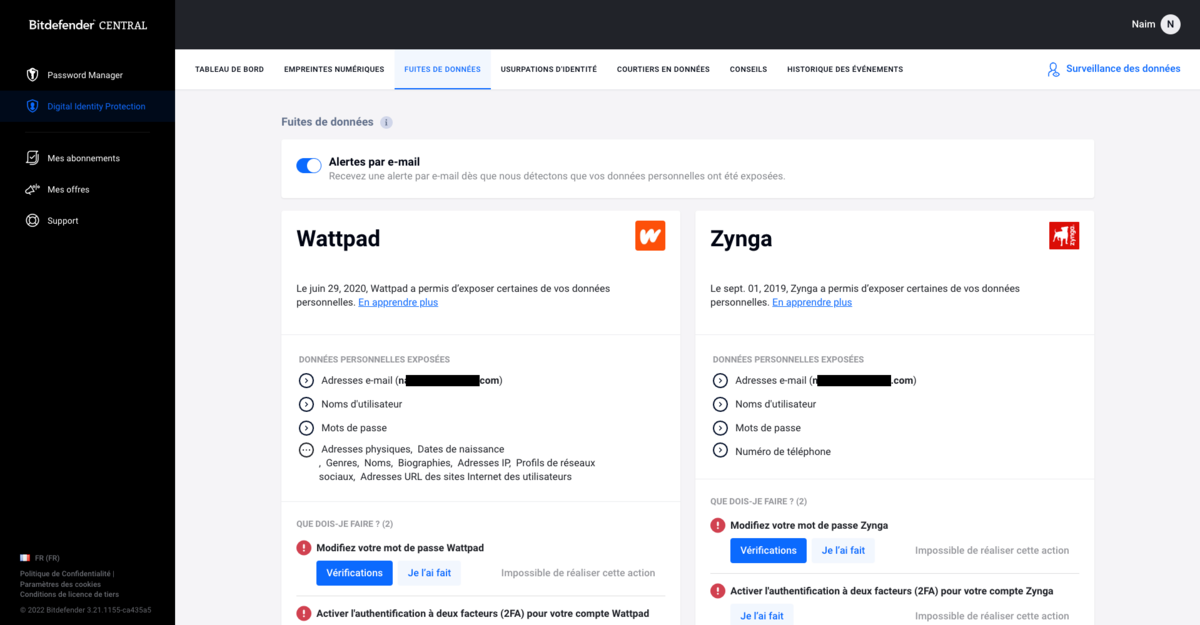Open En apprendre plus link for Zynga

click(812, 302)
